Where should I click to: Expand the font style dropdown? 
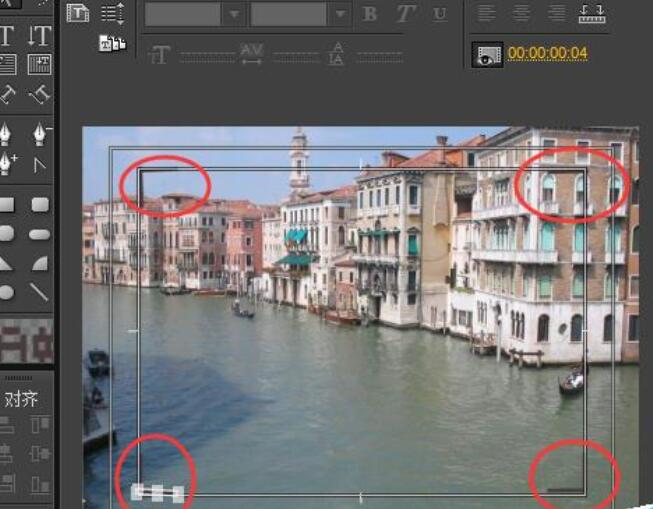pos(340,14)
